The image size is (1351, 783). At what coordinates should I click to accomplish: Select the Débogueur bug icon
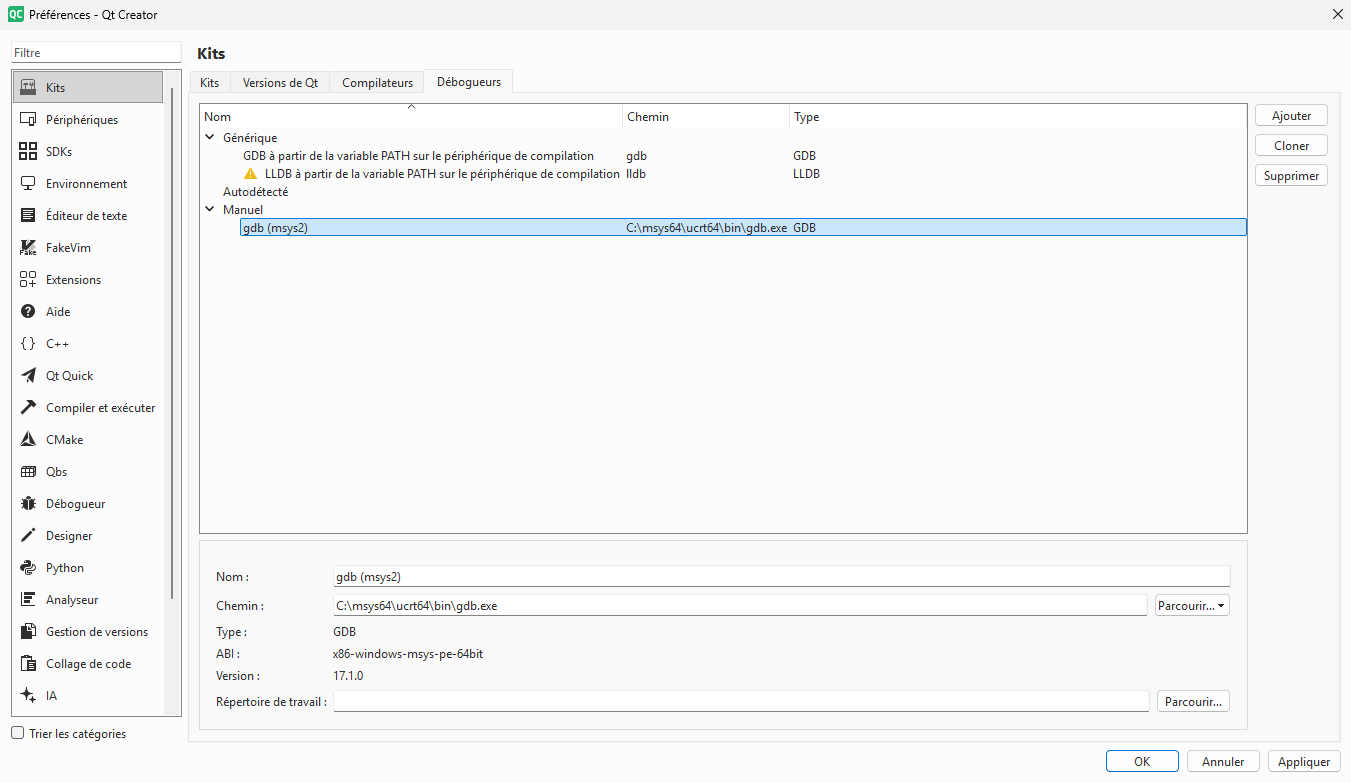point(28,504)
